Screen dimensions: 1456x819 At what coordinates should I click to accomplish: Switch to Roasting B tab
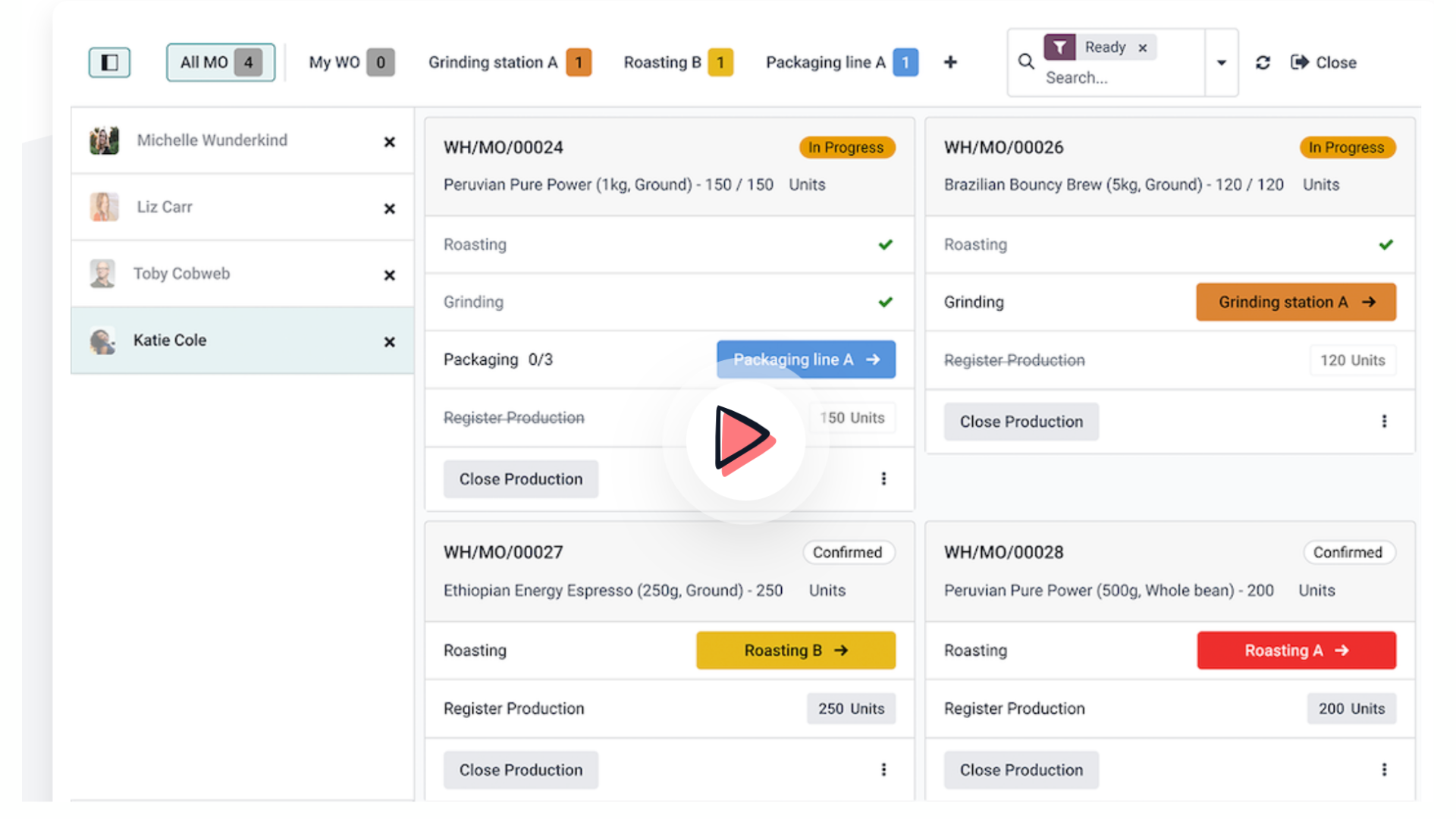coord(678,62)
